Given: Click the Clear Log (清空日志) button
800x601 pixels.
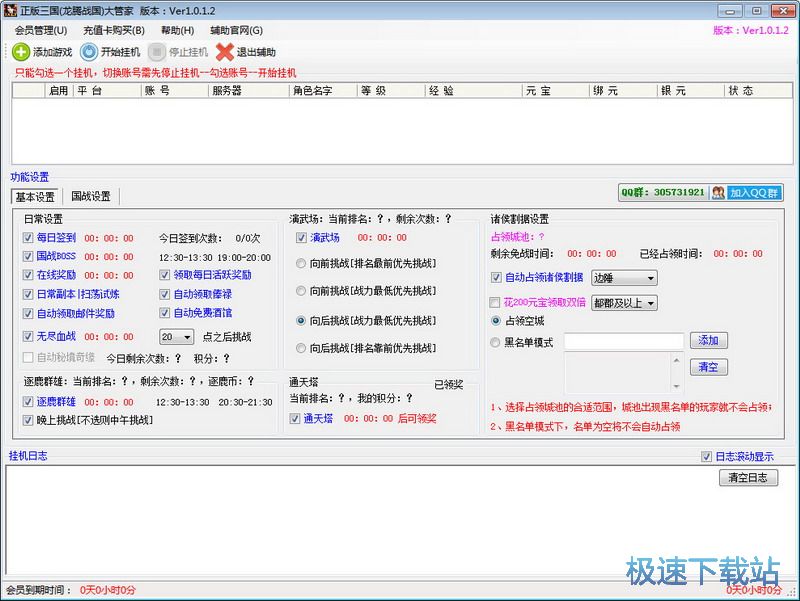Looking at the screenshot, I should coord(748,478).
